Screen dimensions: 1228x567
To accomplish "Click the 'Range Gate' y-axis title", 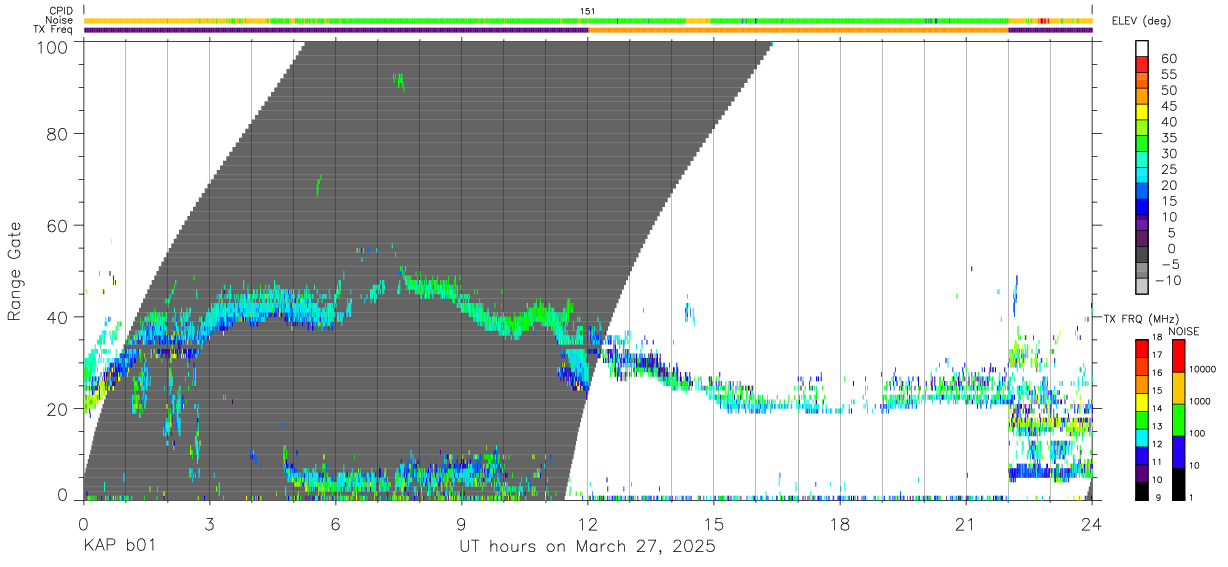I will pyautogui.click(x=15, y=271).
